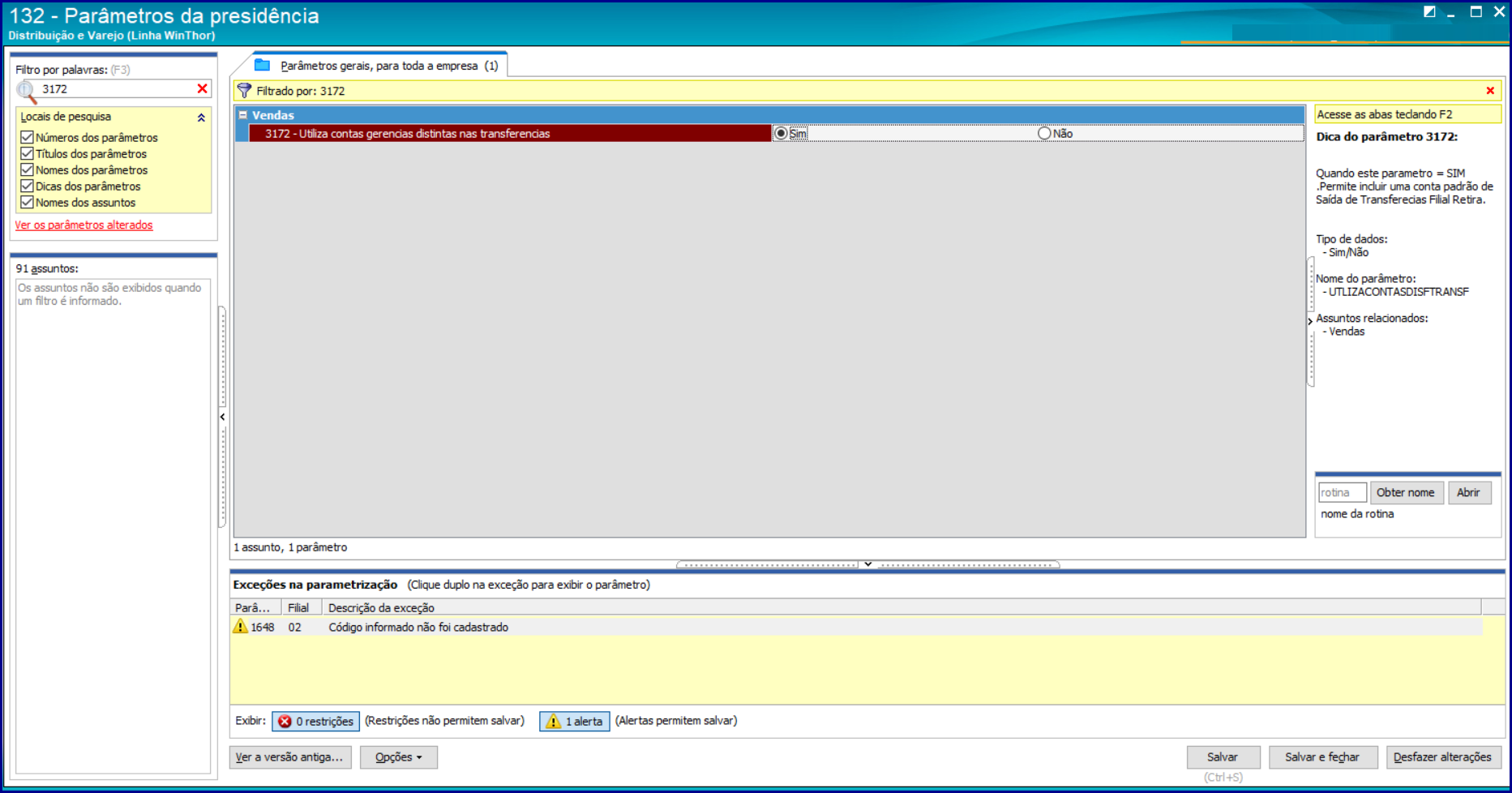Clear the 3172 filter text with red X

pyautogui.click(x=203, y=88)
